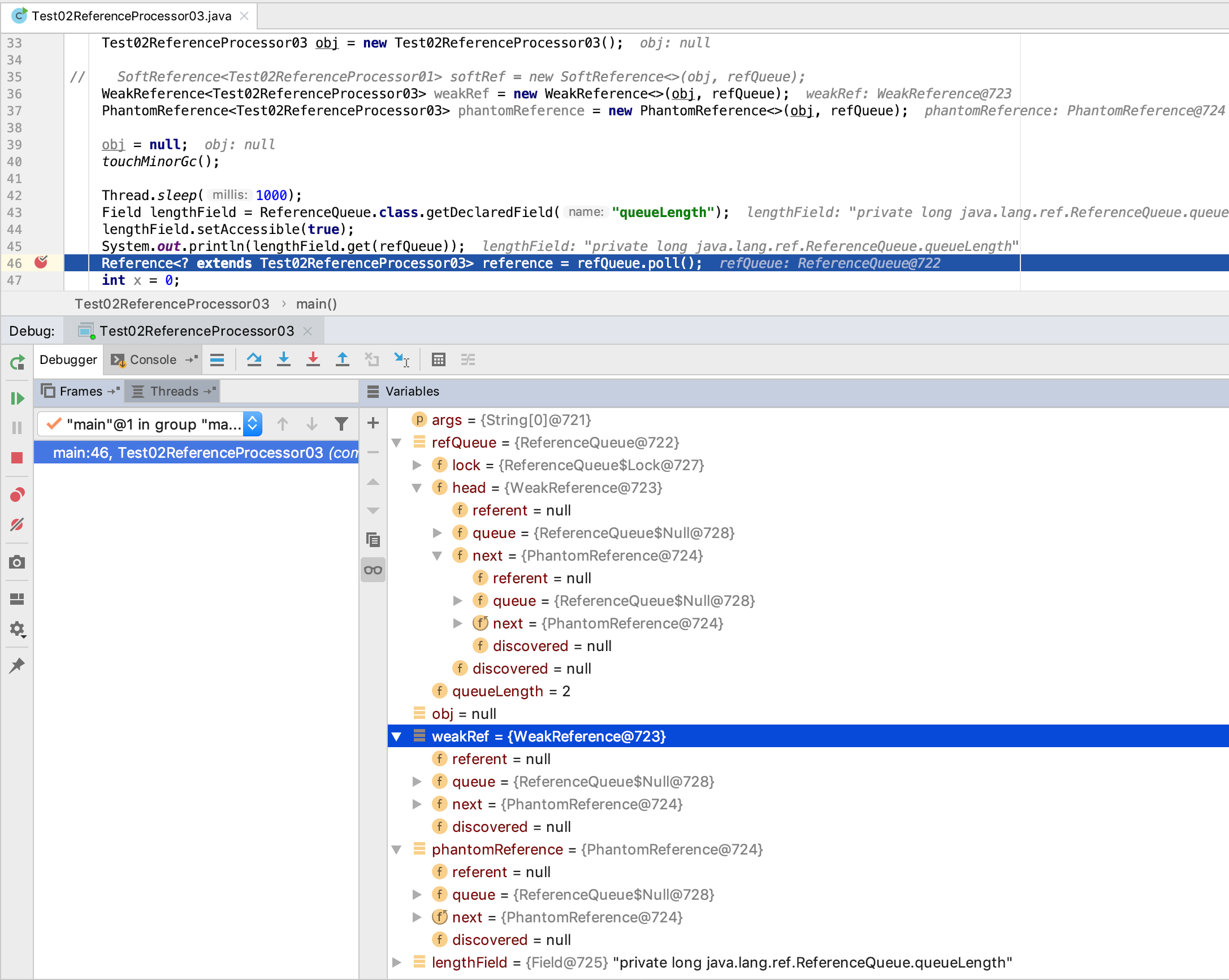
Task: Click the Step Over icon
Action: tap(254, 359)
